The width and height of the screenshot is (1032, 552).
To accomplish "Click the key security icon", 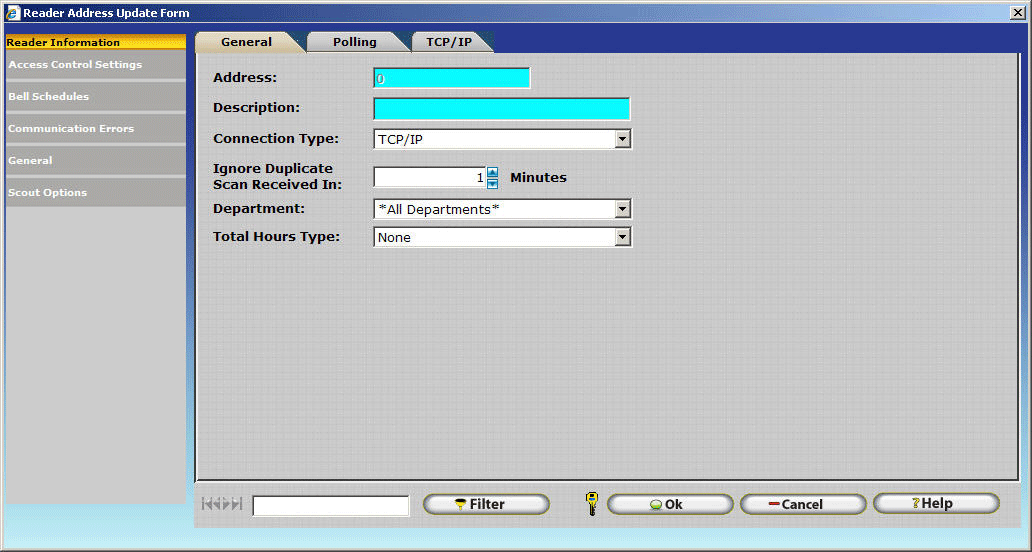I will (592, 503).
